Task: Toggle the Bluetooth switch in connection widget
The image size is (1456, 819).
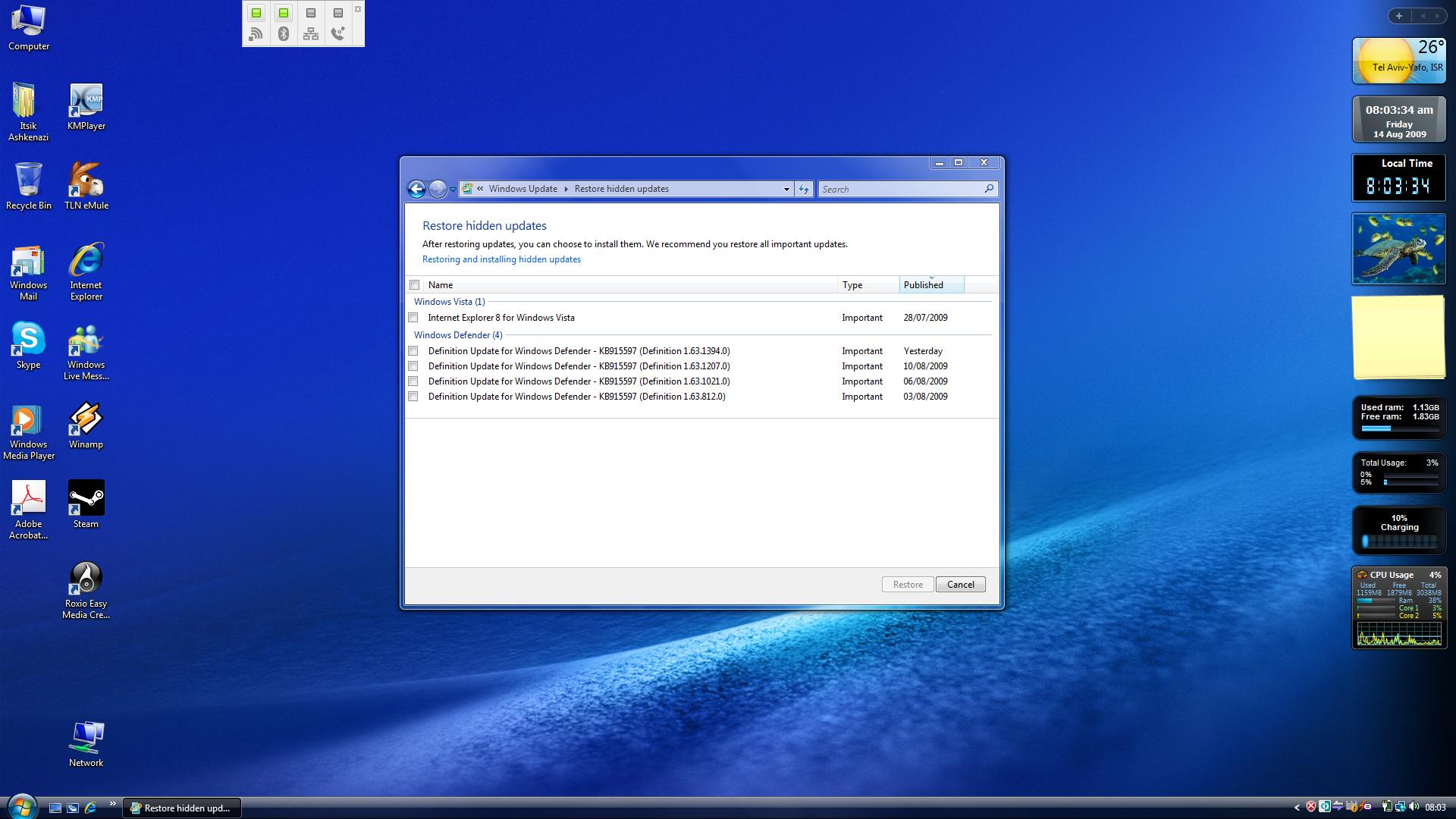Action: [x=284, y=13]
